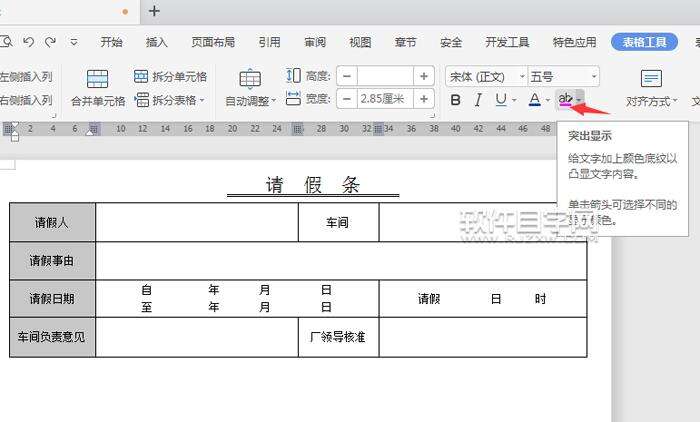Open the table size group dialog launcher

click(432, 116)
